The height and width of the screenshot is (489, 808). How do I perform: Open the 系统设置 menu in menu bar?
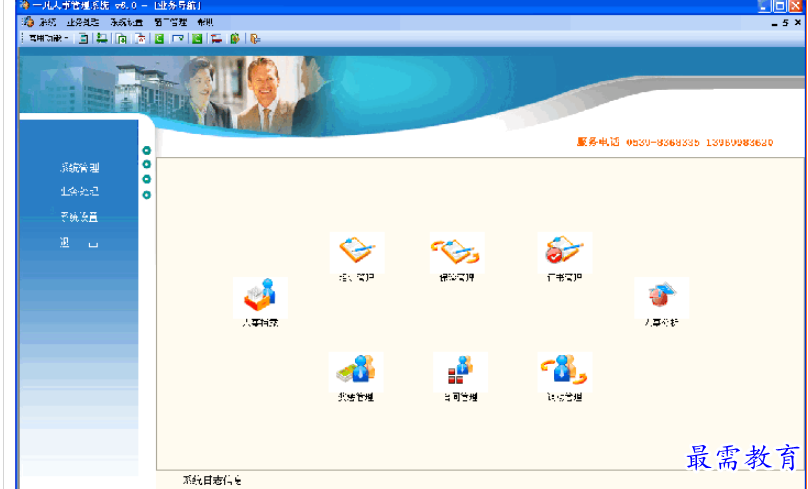(x=126, y=23)
